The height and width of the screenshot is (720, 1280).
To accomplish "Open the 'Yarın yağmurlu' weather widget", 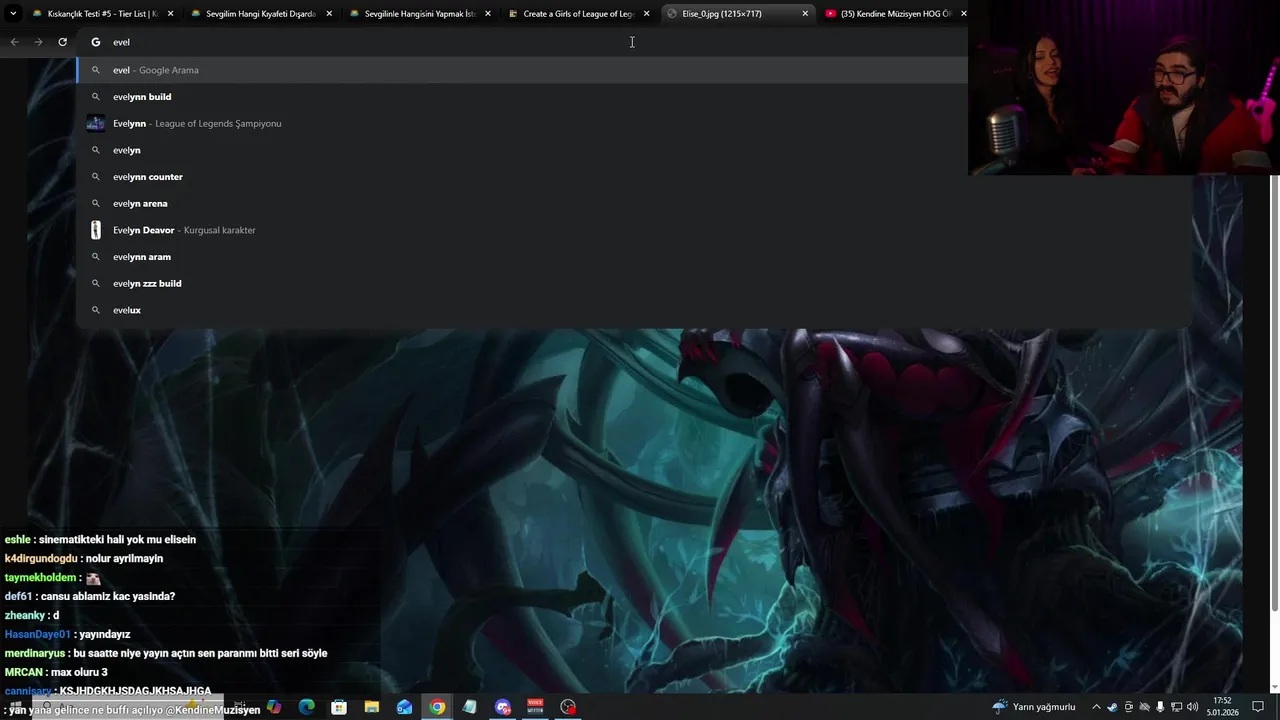I will 1034,707.
